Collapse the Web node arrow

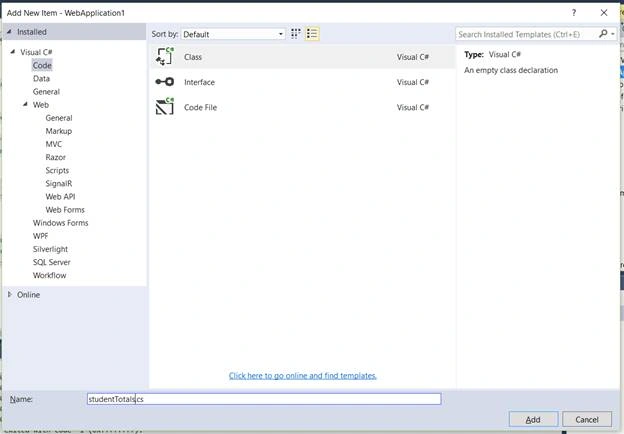[25, 104]
